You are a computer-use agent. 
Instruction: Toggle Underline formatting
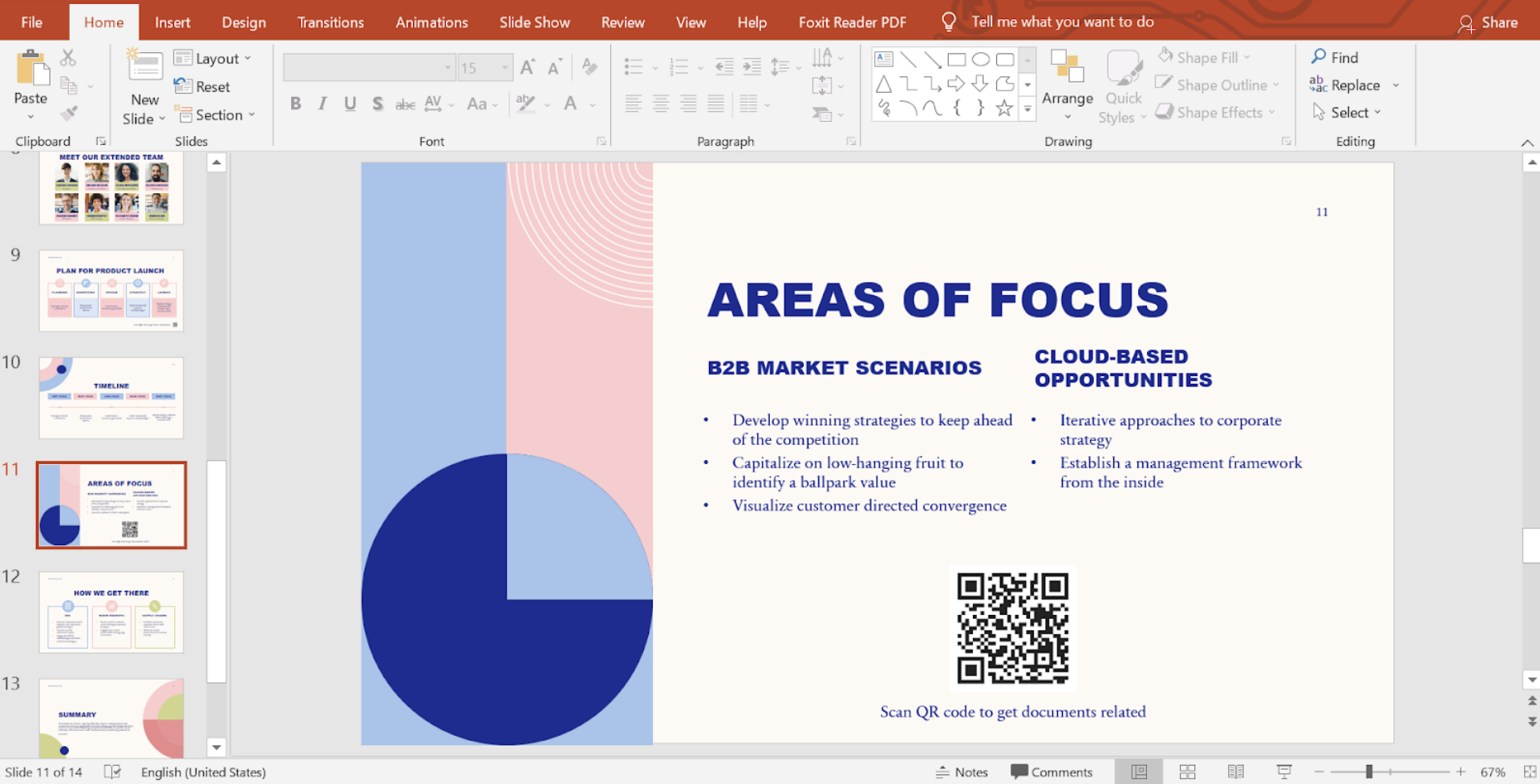[x=350, y=103]
